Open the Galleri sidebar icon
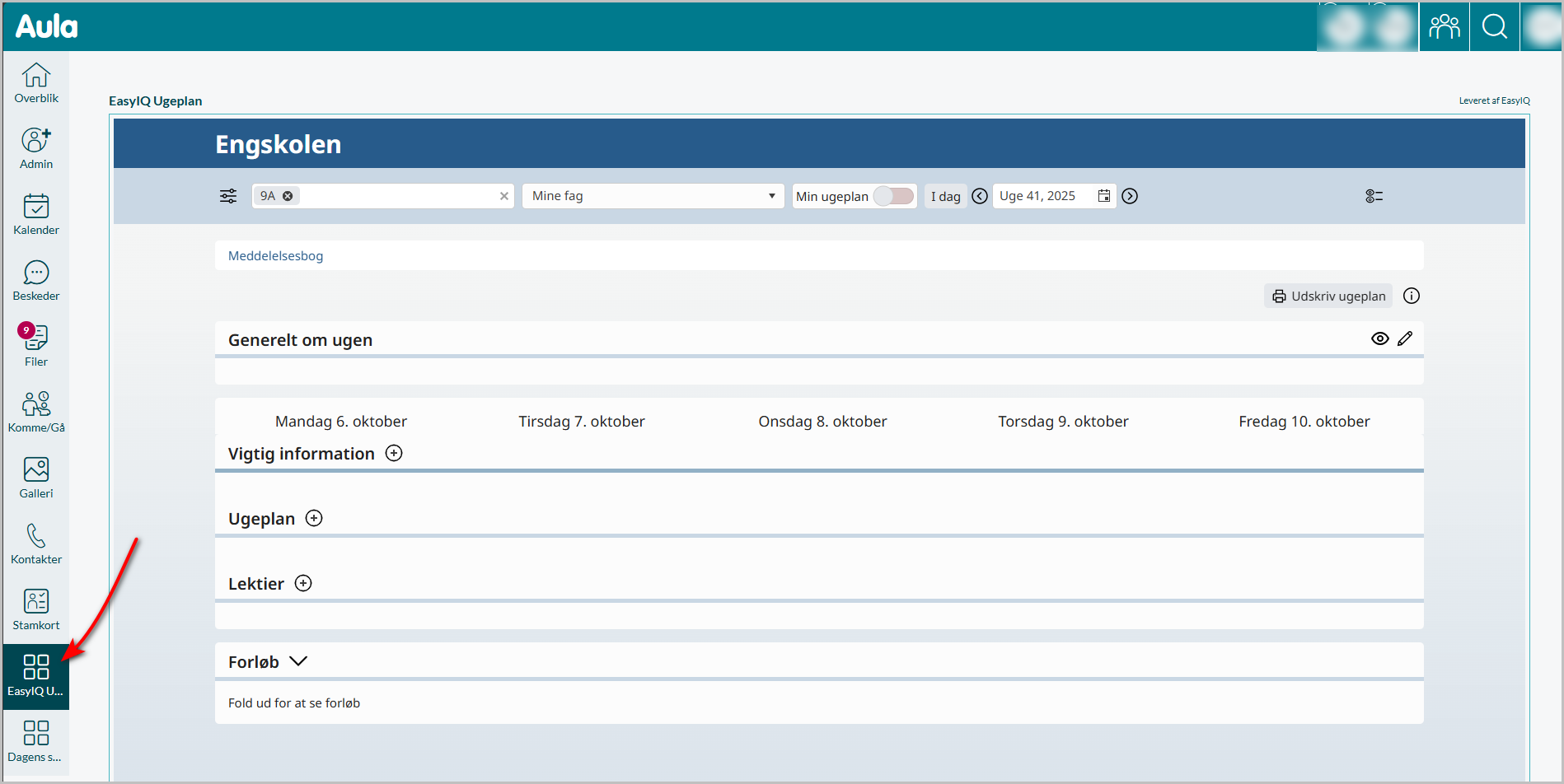The height and width of the screenshot is (784, 1564). click(x=36, y=478)
